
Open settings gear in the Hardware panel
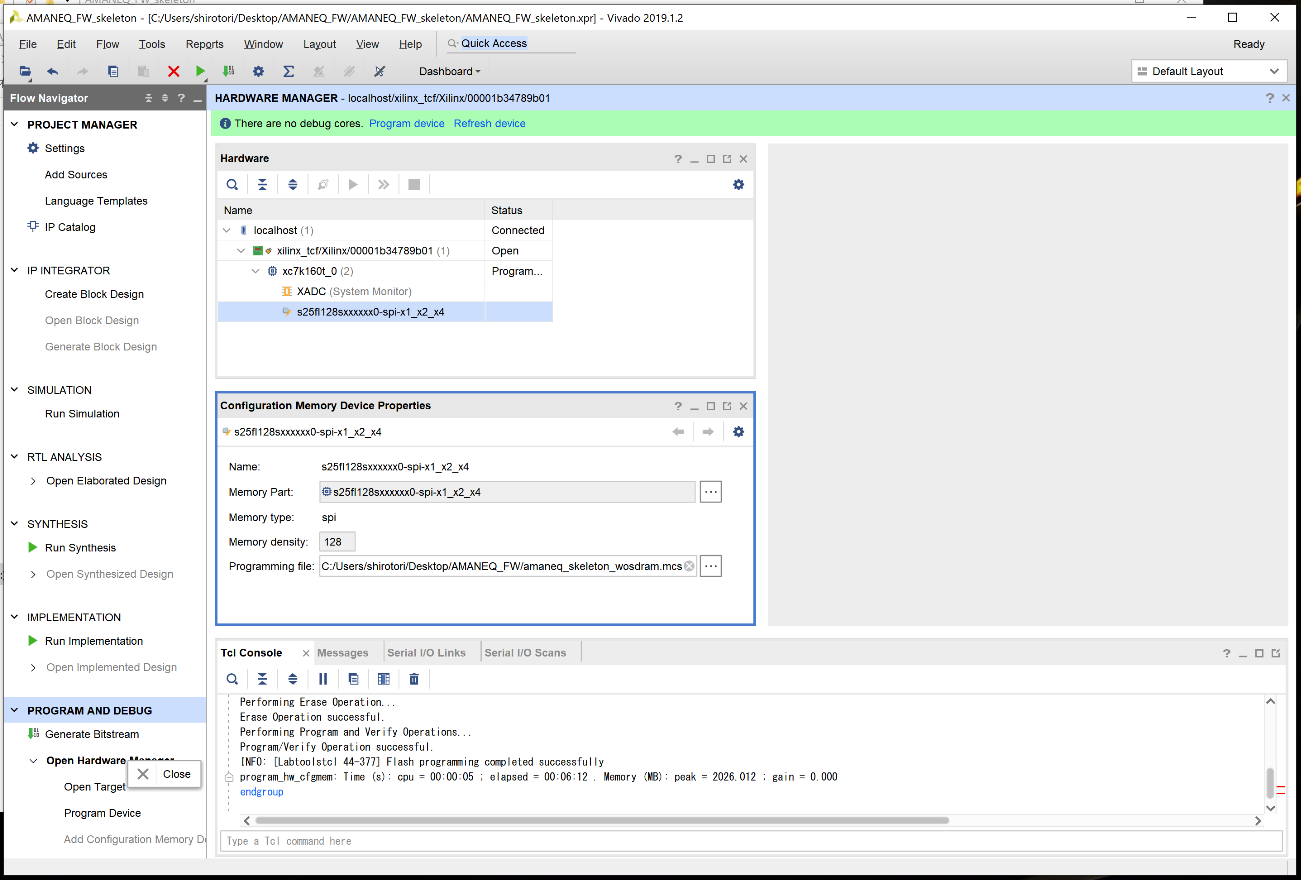(738, 184)
